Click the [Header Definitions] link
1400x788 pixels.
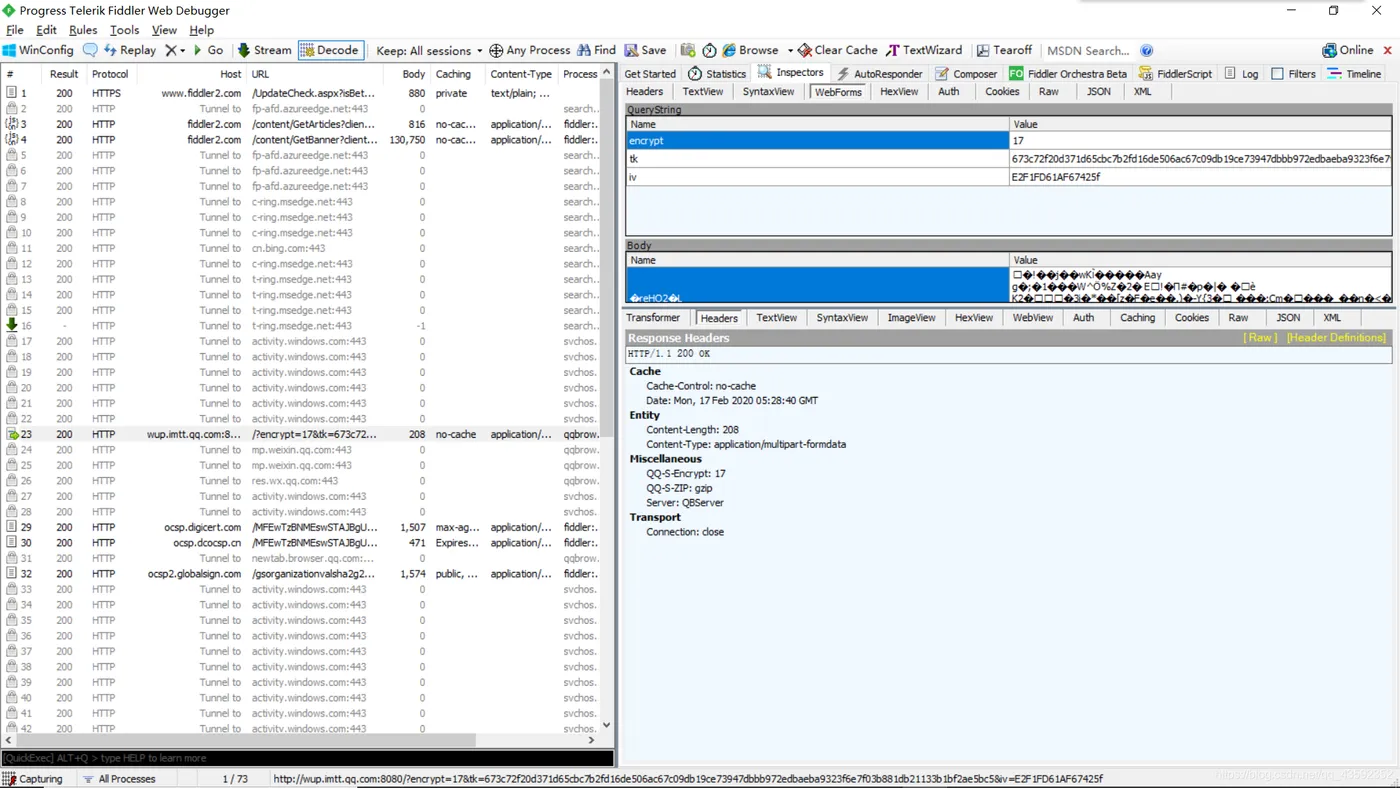1336,338
